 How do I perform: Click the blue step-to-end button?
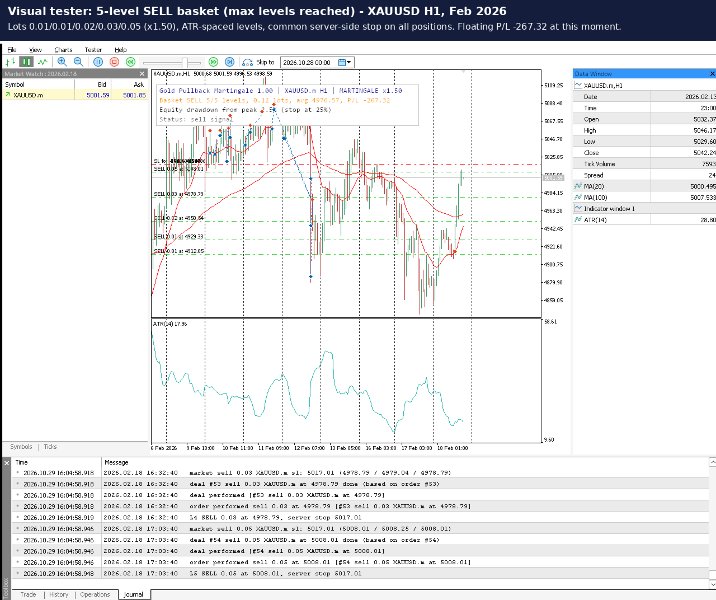click(230, 62)
